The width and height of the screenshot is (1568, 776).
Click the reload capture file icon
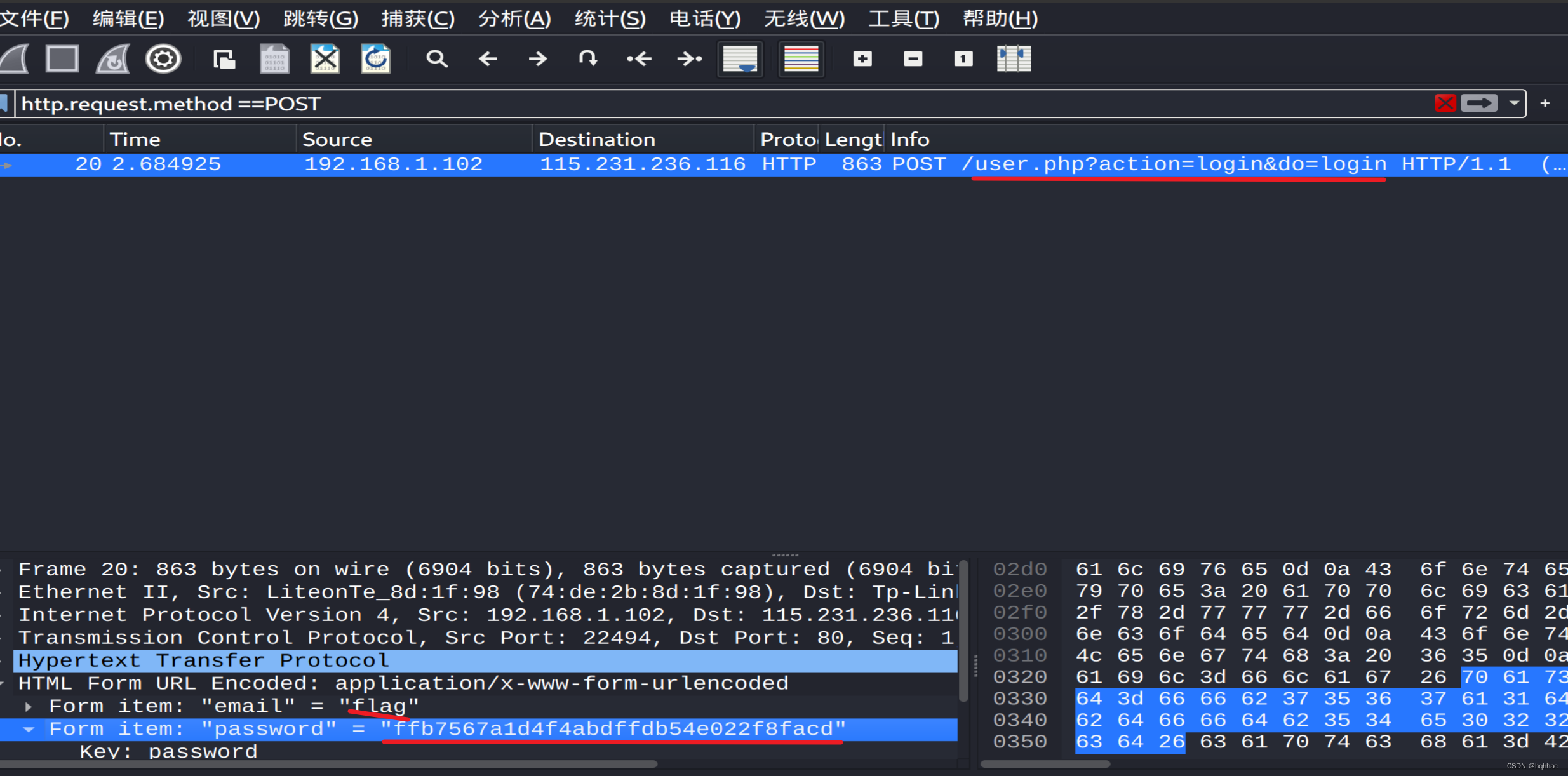pos(375,59)
